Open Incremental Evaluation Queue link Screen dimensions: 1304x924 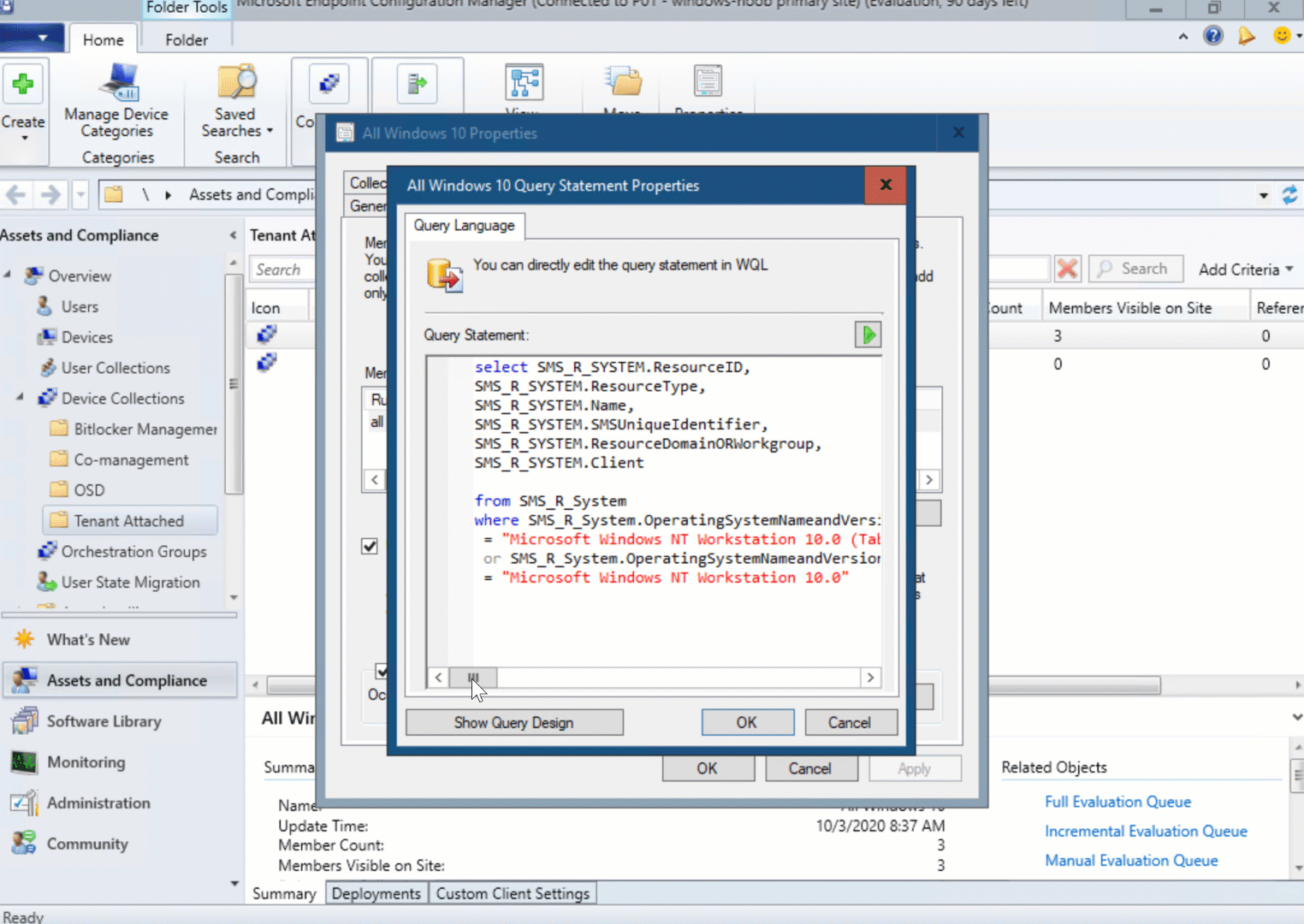coord(1146,831)
